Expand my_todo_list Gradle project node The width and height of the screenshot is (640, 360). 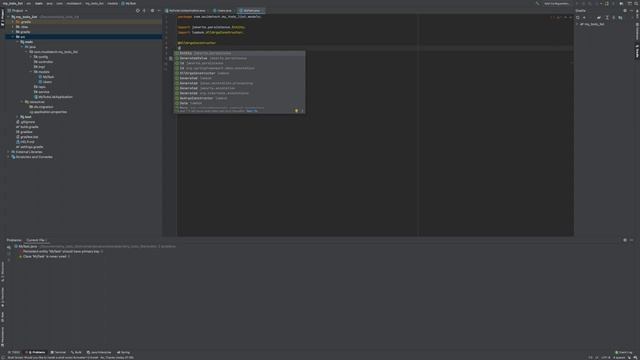(577, 24)
